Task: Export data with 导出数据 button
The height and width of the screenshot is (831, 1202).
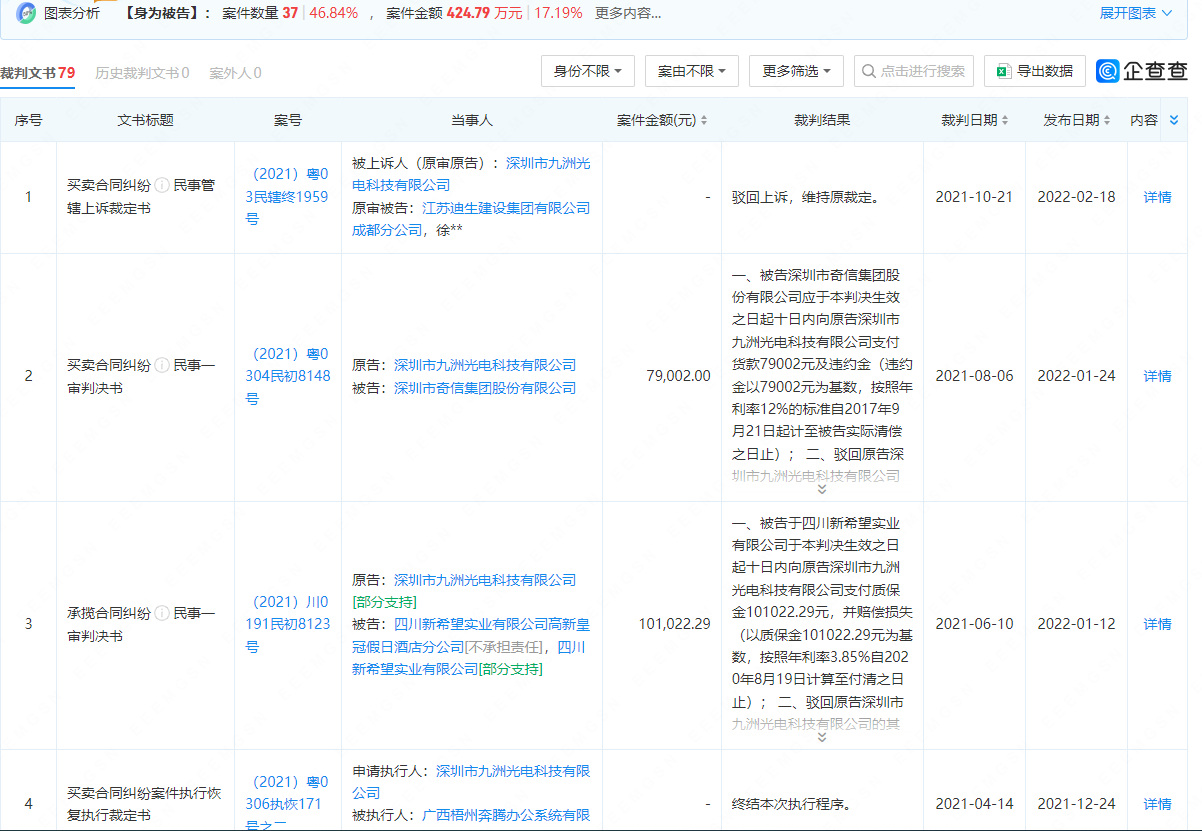Action: (1035, 71)
